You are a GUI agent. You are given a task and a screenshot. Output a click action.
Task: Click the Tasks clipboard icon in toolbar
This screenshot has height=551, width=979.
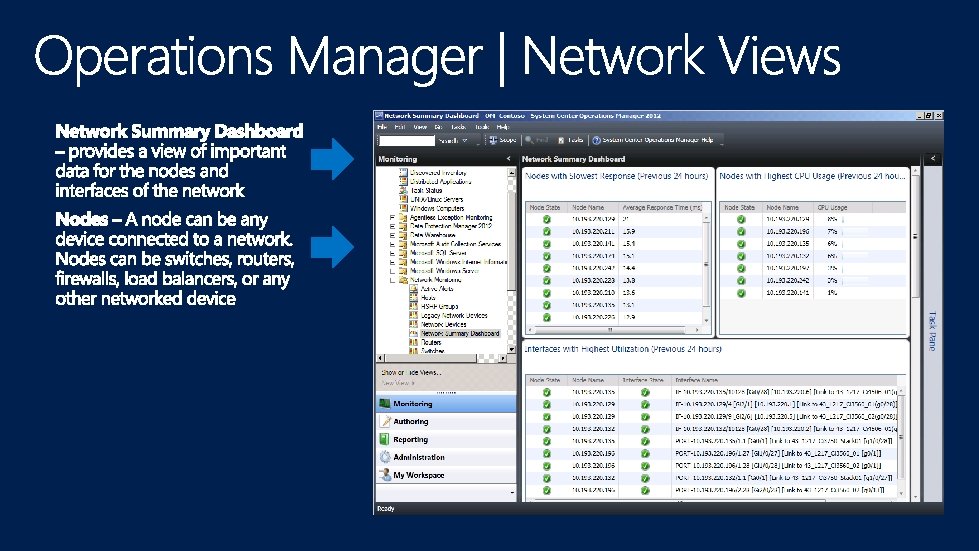(561, 140)
